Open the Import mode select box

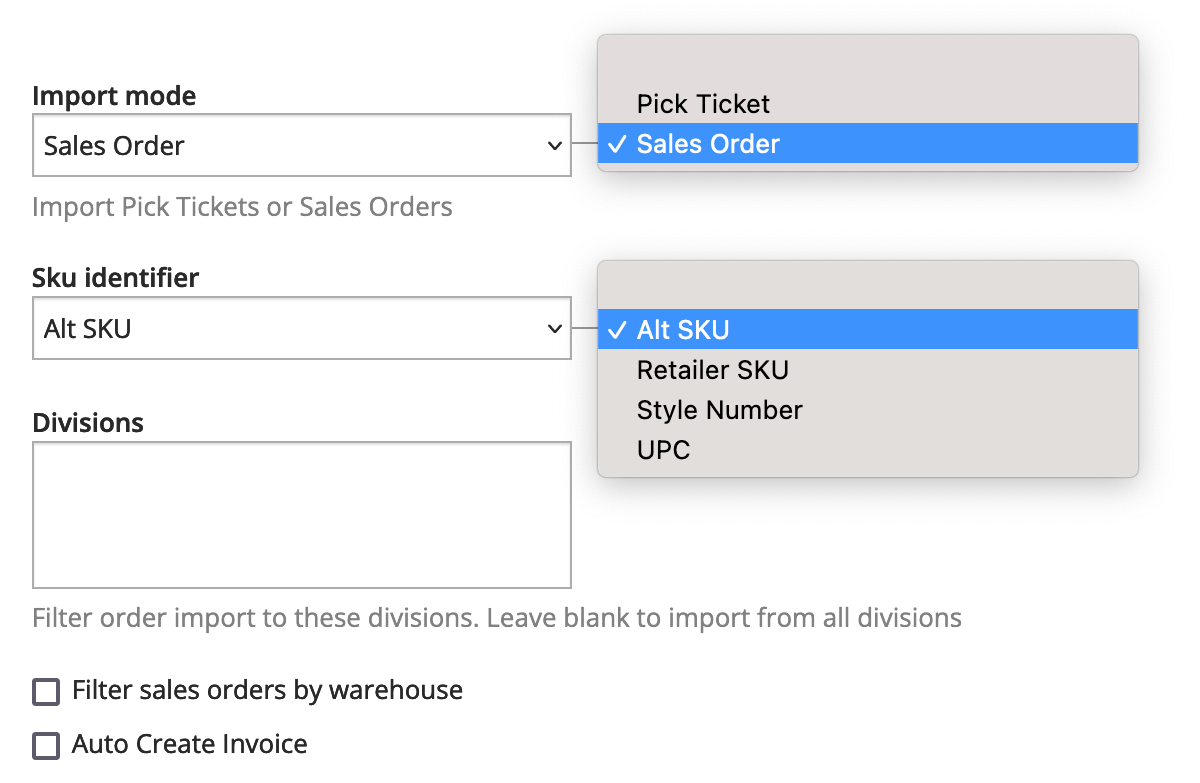point(300,146)
